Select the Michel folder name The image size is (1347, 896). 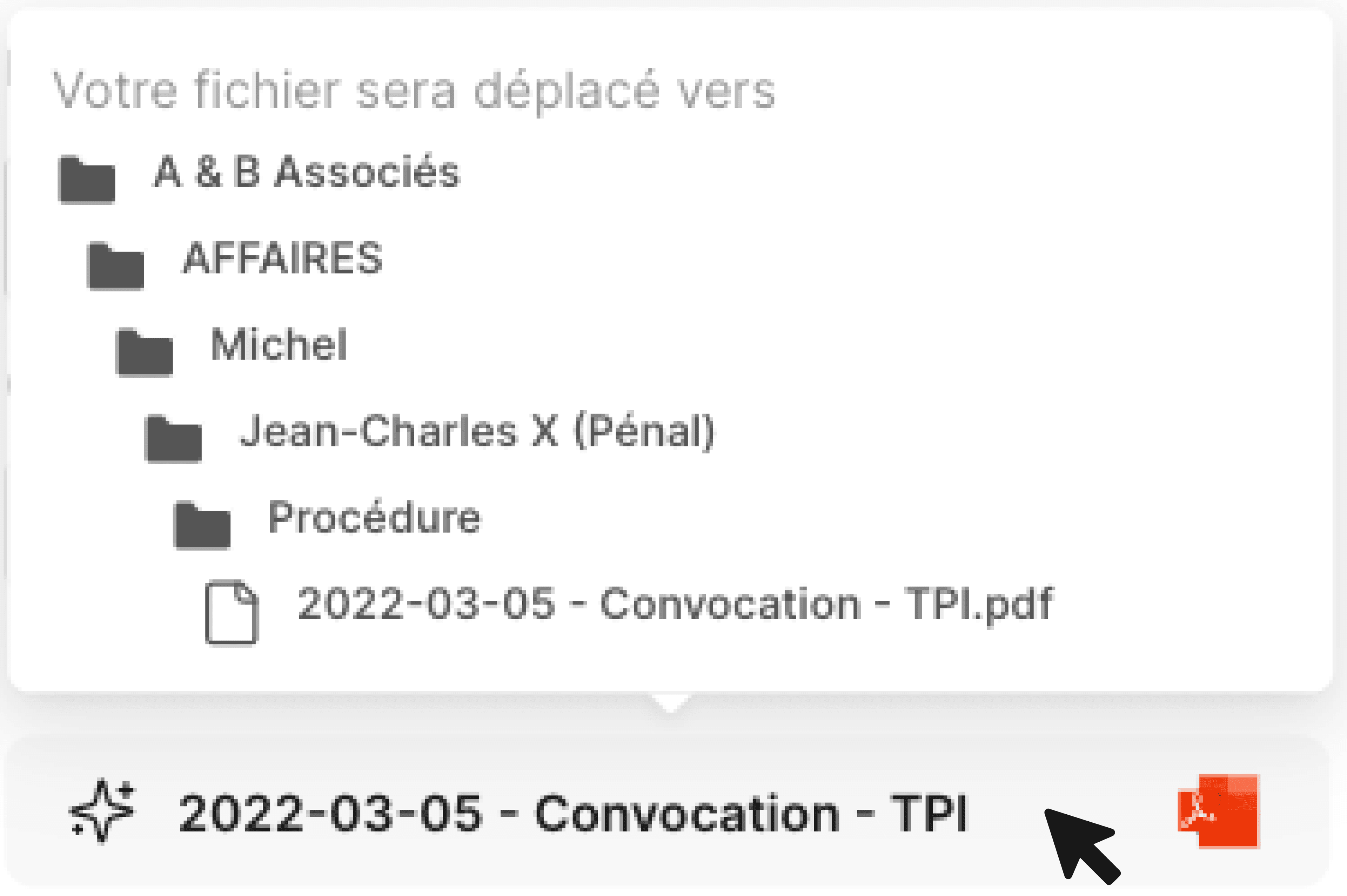point(279,345)
